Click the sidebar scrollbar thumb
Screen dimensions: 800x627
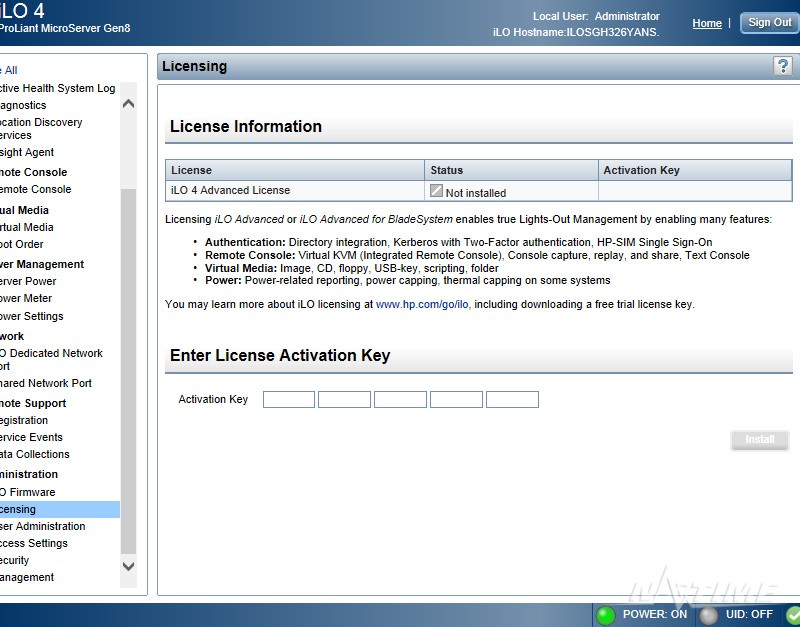(129, 371)
